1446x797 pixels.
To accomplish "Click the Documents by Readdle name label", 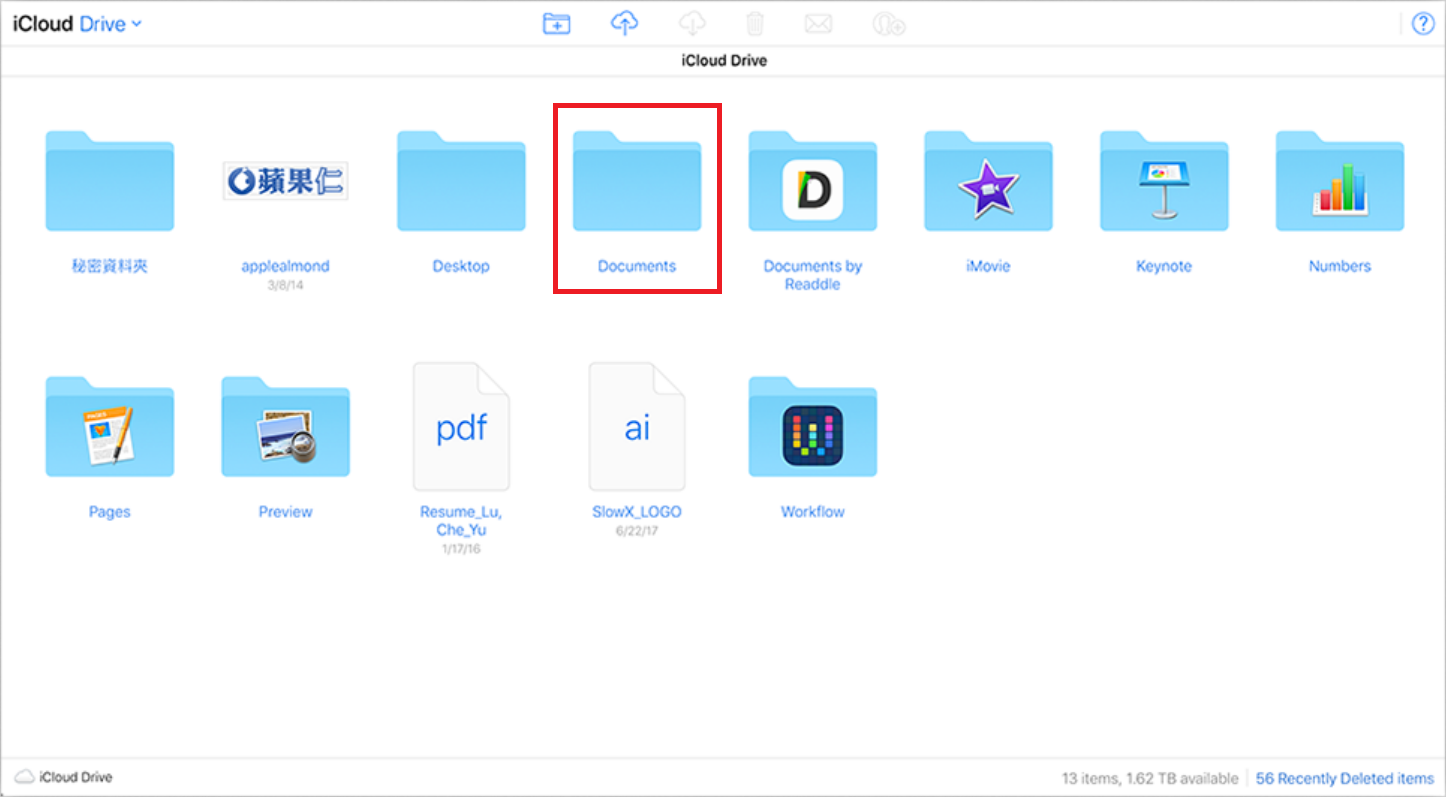I will click(813, 275).
